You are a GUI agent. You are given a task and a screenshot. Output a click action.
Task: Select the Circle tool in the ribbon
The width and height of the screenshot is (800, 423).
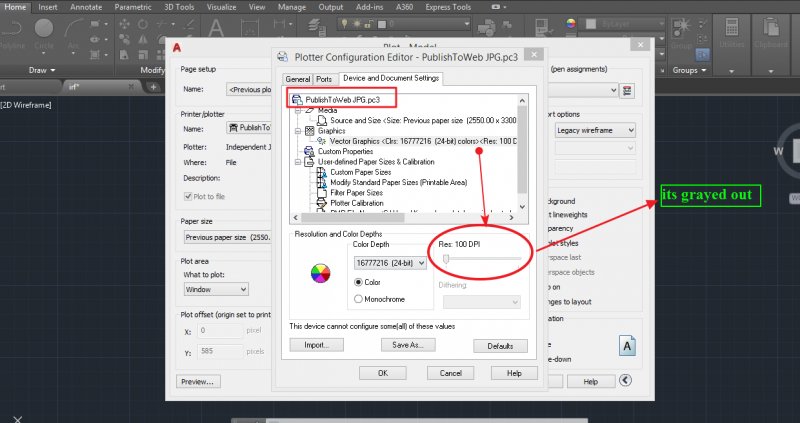pos(44,31)
